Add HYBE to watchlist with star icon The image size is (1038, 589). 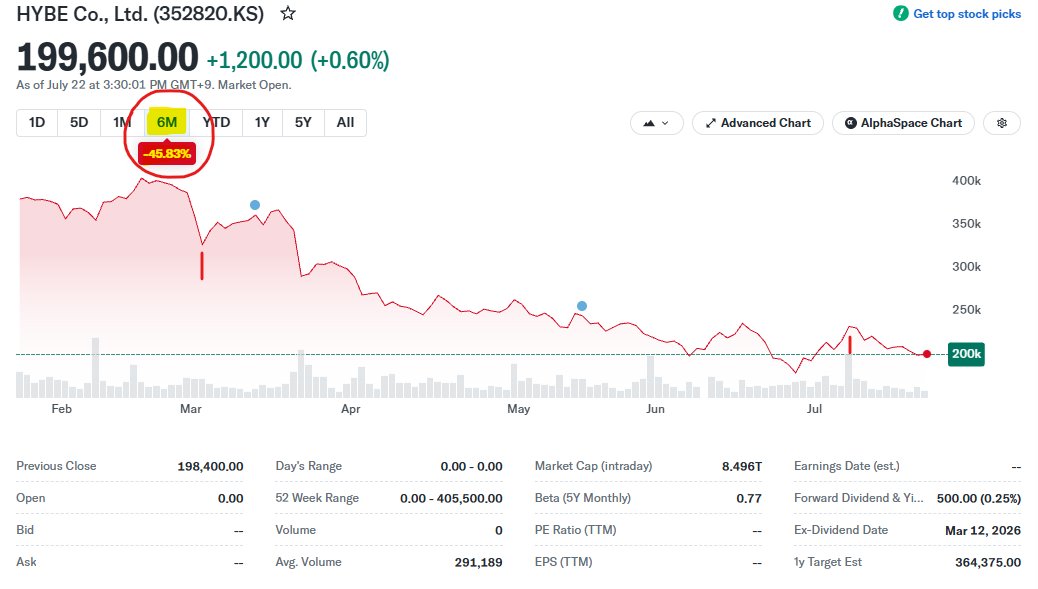[288, 13]
